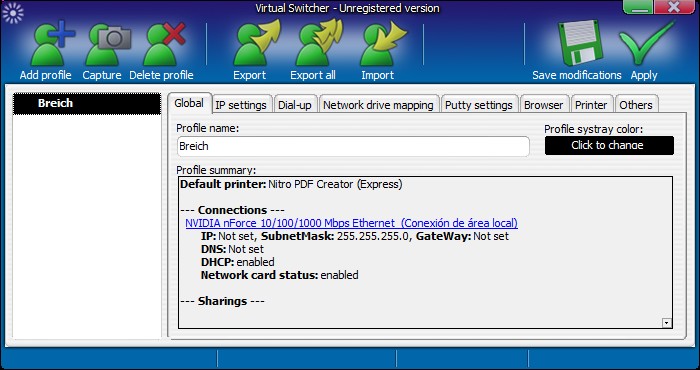Image resolution: width=700 pixels, height=370 pixels.
Task: Open the IP settings tab
Action: 241,105
